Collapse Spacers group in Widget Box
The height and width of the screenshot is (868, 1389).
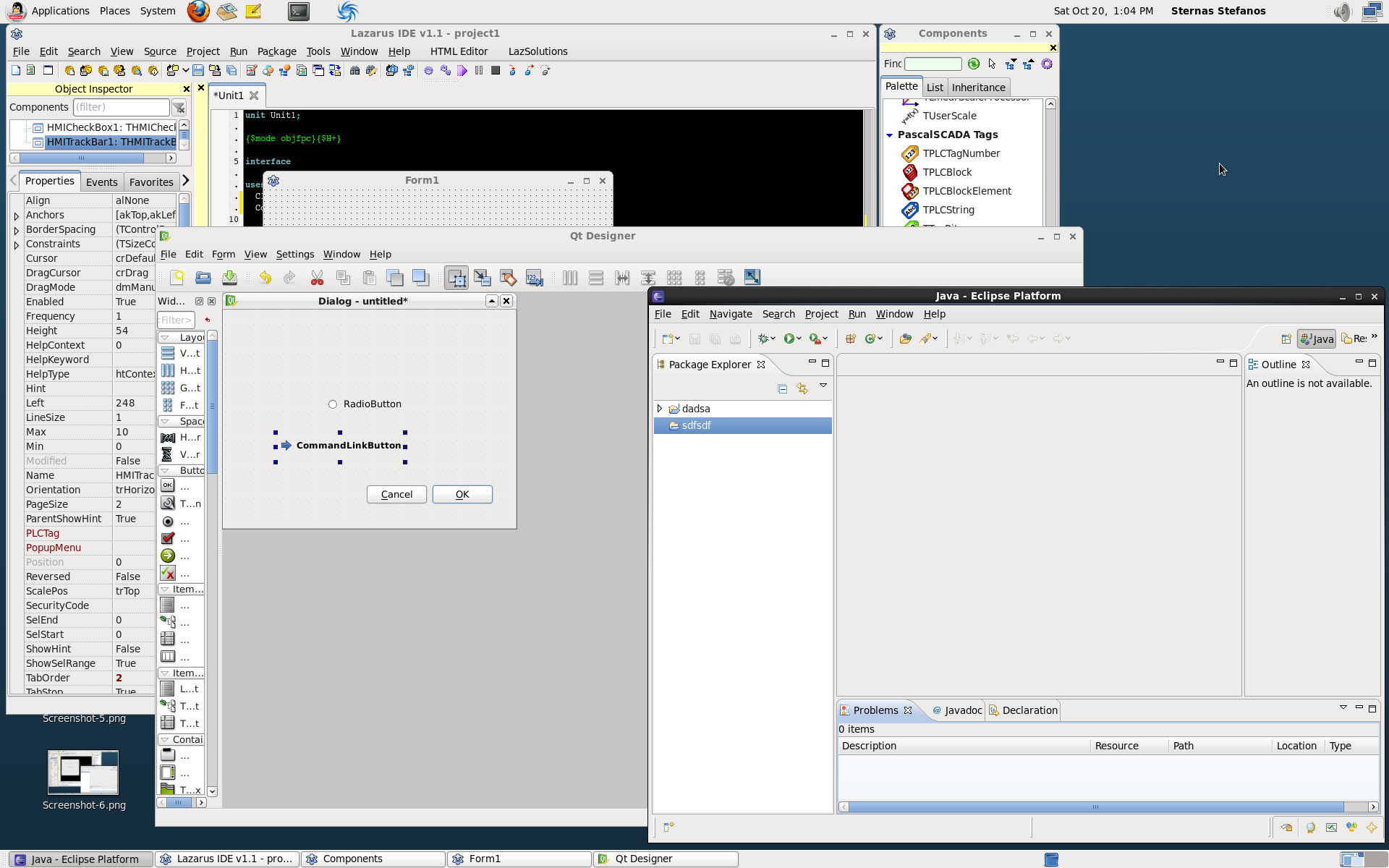coord(165,422)
